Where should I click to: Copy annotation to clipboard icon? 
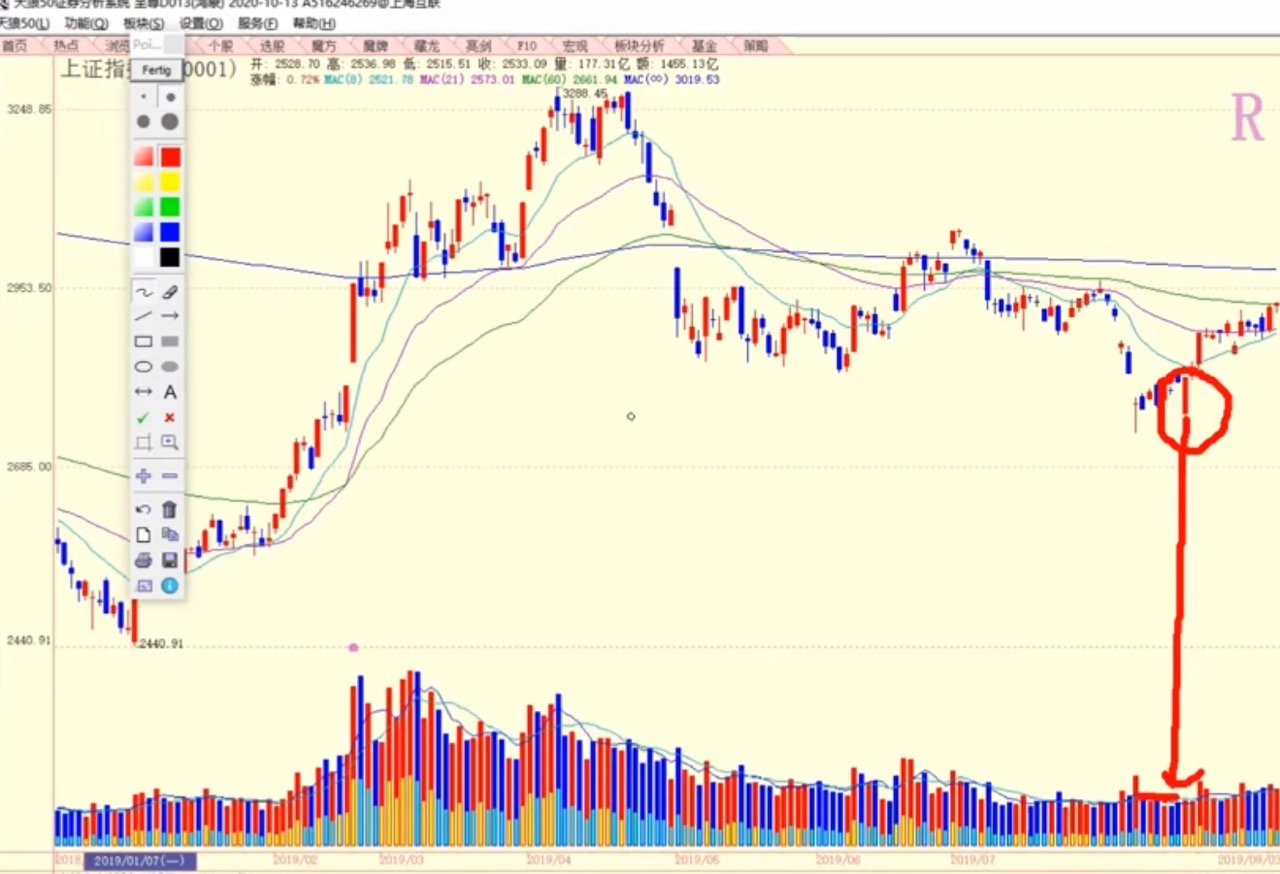[170, 535]
